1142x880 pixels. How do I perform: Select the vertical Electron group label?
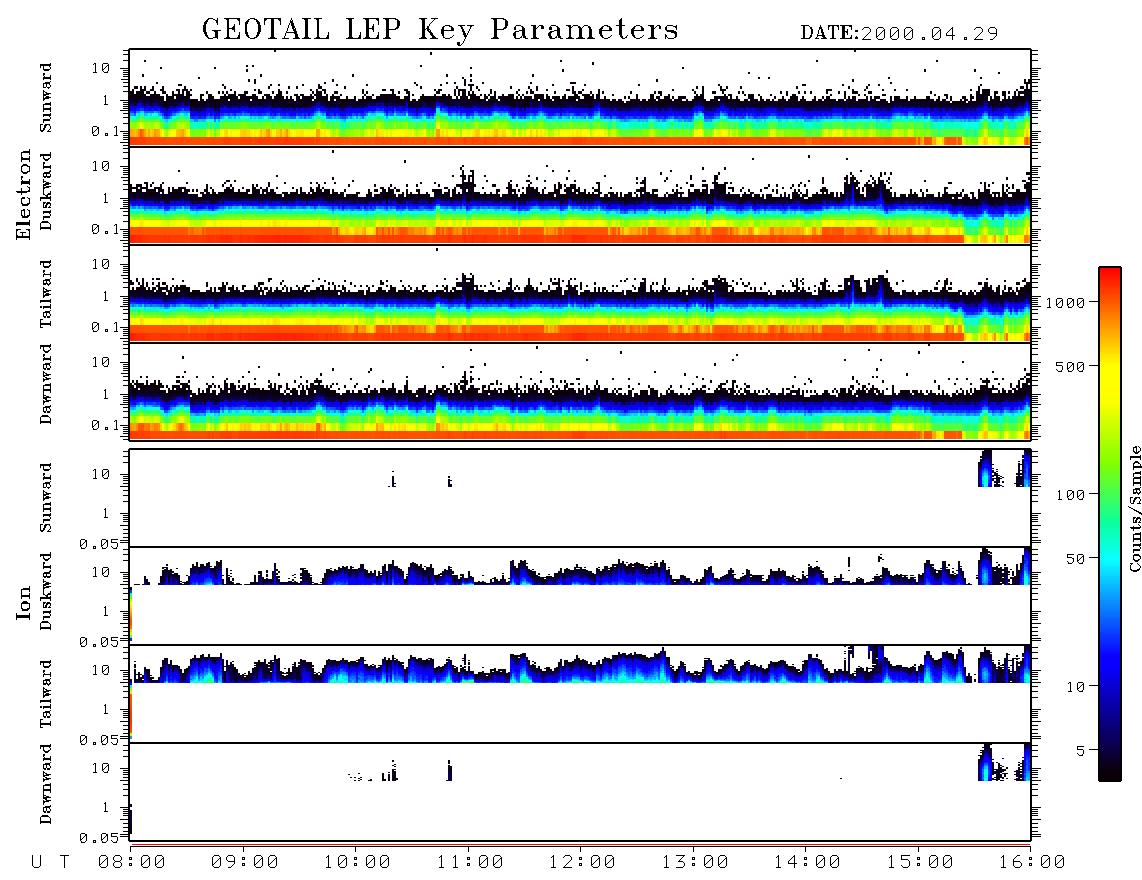click(24, 195)
